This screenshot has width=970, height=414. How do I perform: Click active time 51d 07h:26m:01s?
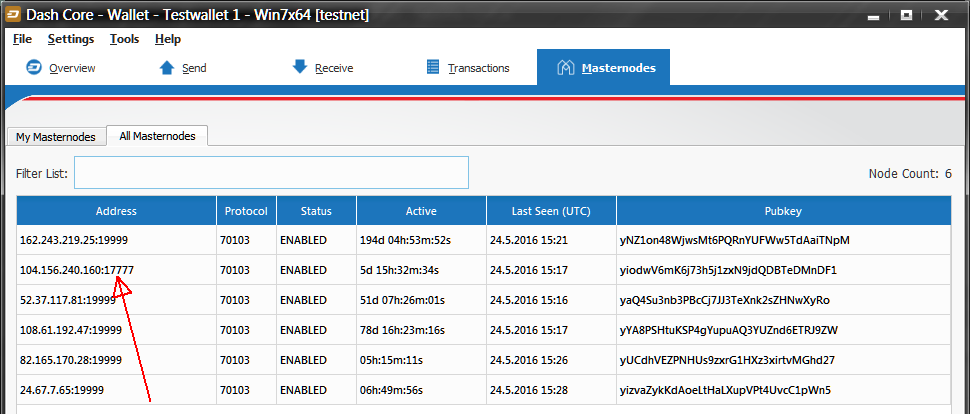tap(402, 300)
